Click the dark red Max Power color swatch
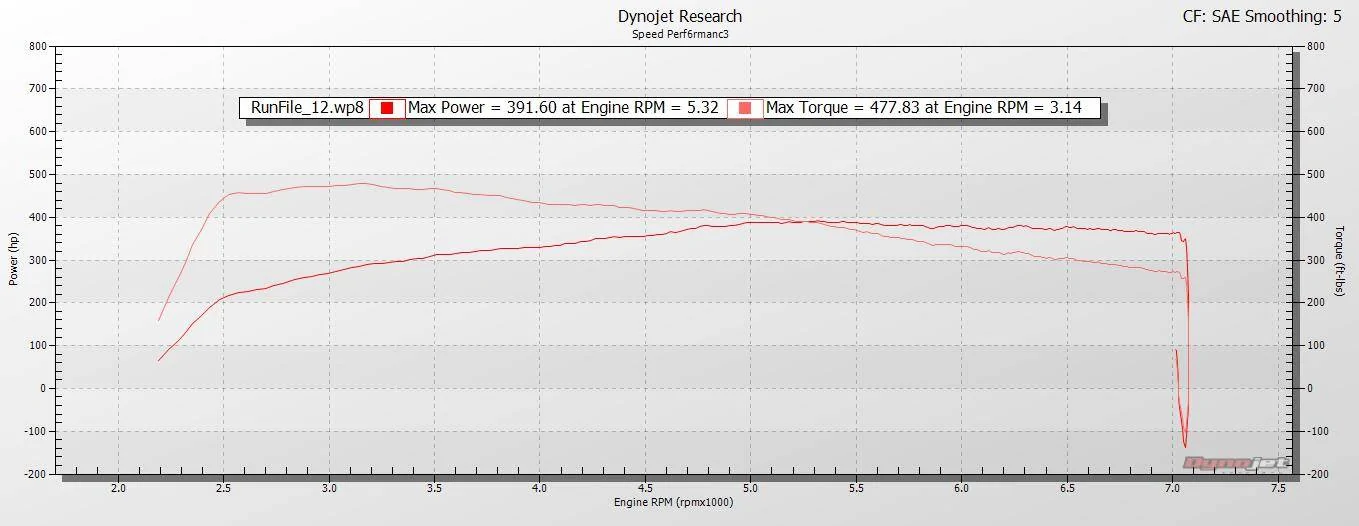Screen dimensions: 1359x526 (x=386, y=108)
